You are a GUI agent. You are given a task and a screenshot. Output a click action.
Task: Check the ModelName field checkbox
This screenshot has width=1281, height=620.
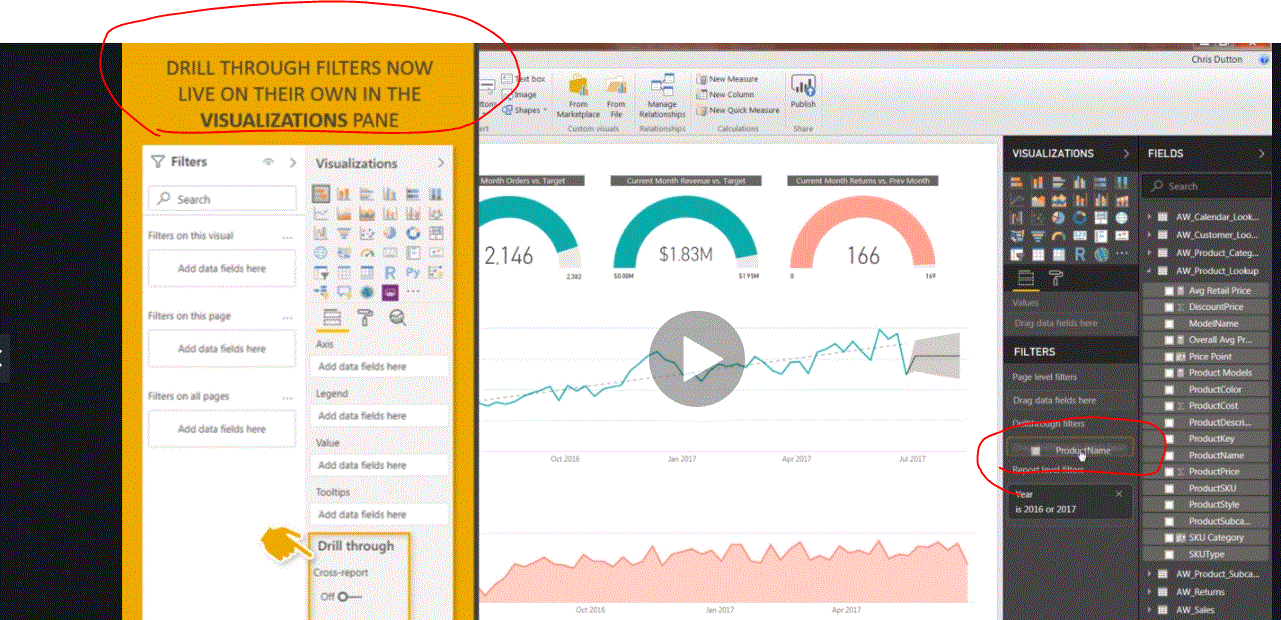tap(1169, 324)
